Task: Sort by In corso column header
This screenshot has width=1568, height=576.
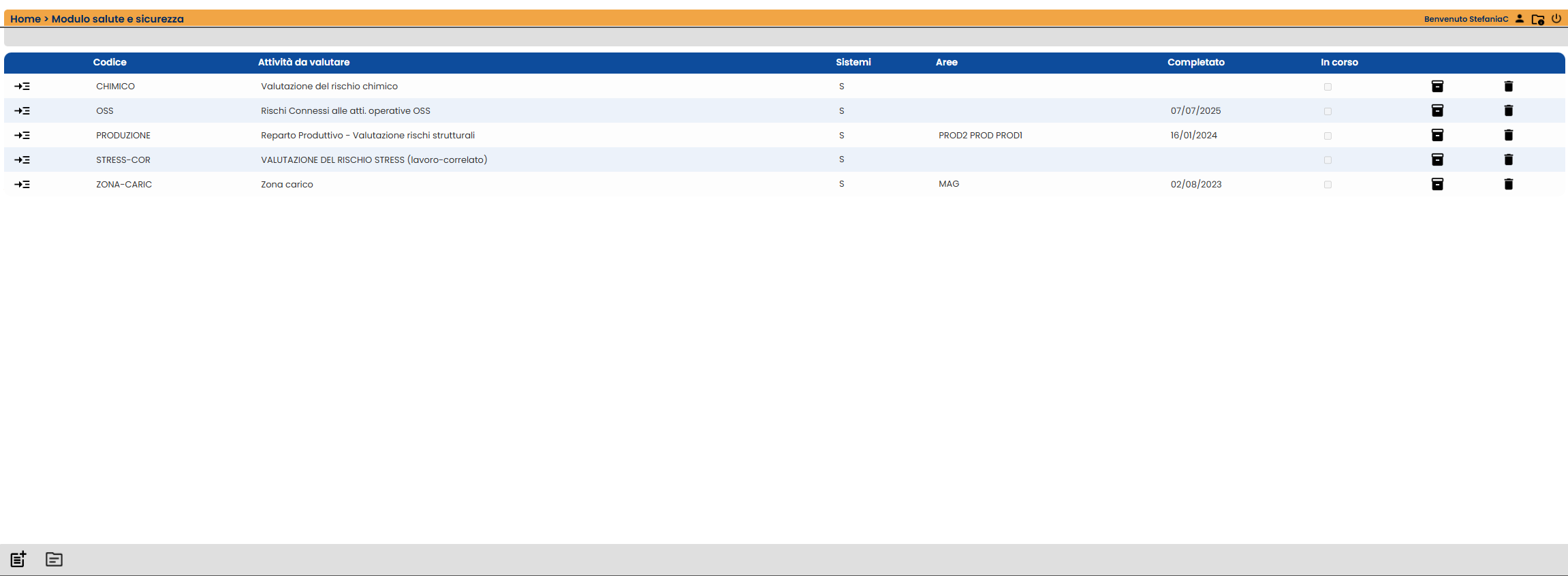Action: 1339,62
